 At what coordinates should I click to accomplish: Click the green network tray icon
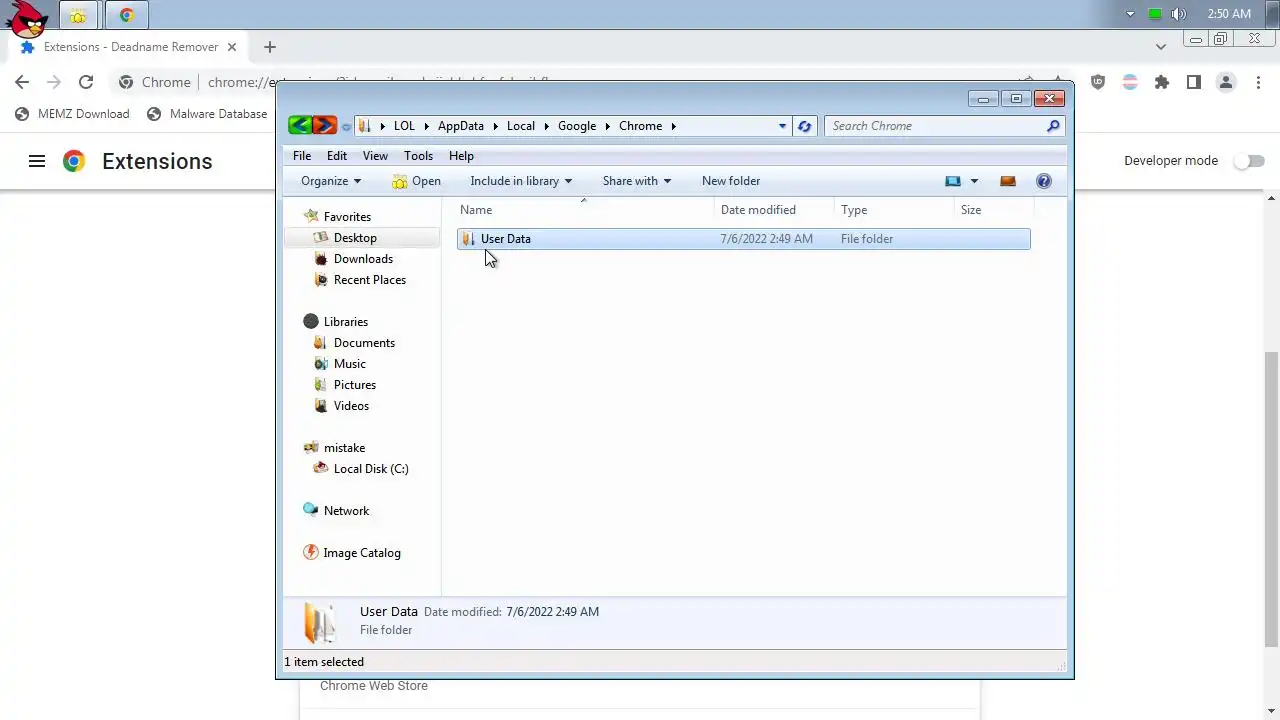[x=1155, y=14]
